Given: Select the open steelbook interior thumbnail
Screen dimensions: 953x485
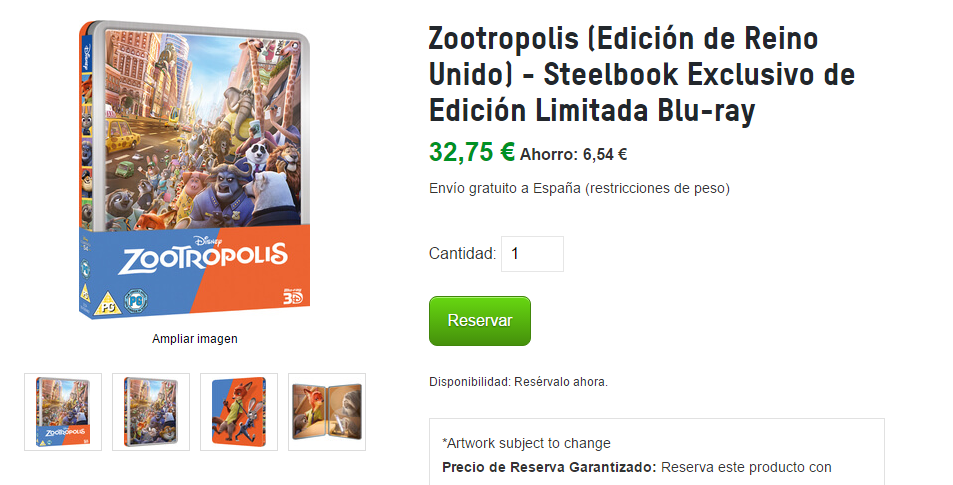Looking at the screenshot, I should [x=327, y=411].
